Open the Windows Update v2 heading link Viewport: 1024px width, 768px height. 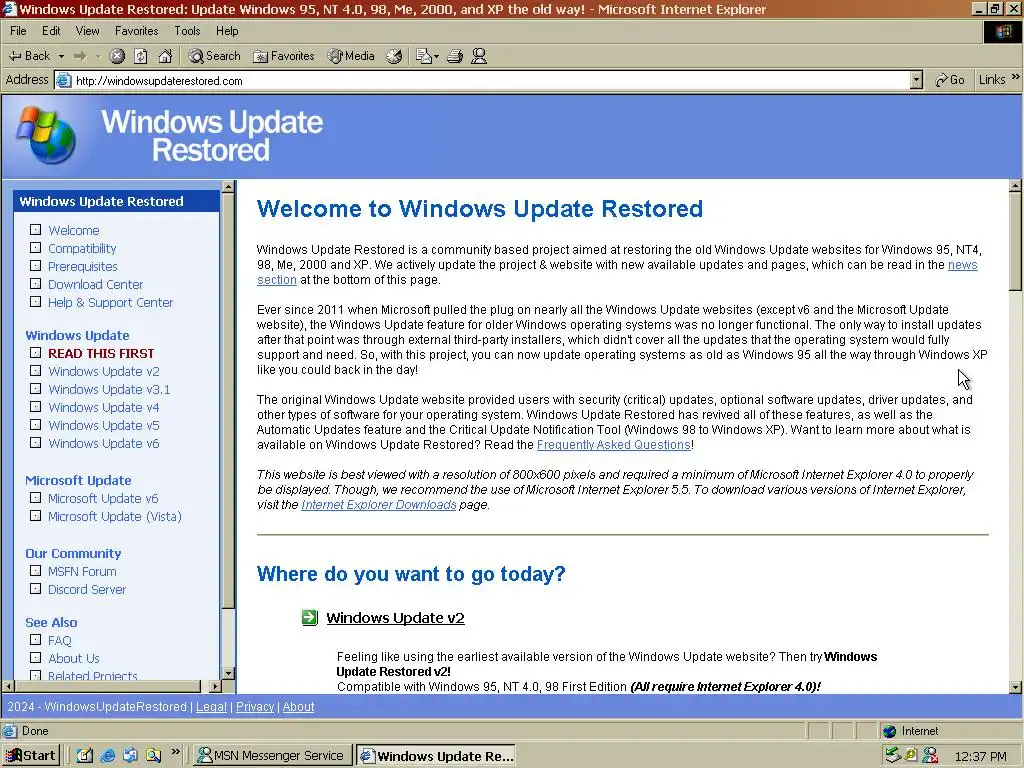(x=395, y=618)
